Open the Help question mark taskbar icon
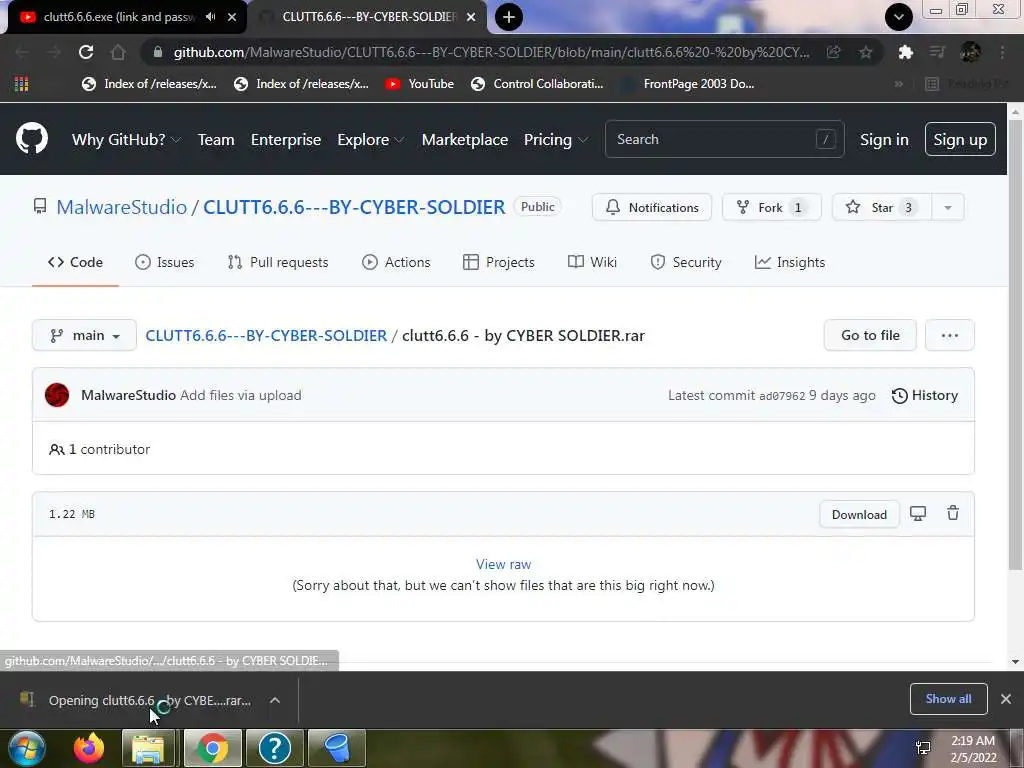The image size is (1024, 768). [x=275, y=748]
